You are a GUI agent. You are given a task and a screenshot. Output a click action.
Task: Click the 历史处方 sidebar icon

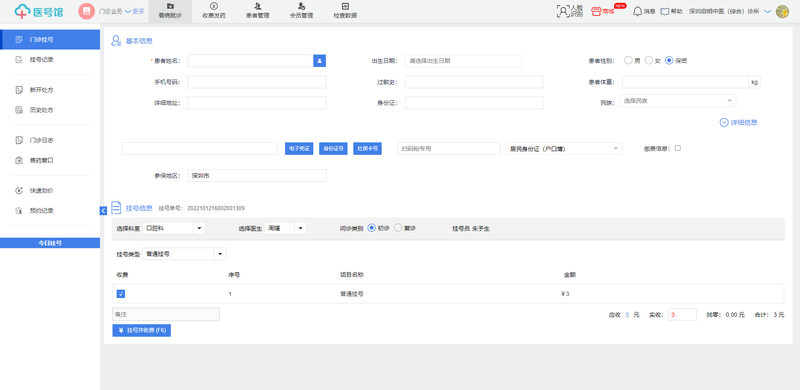pyautogui.click(x=19, y=110)
